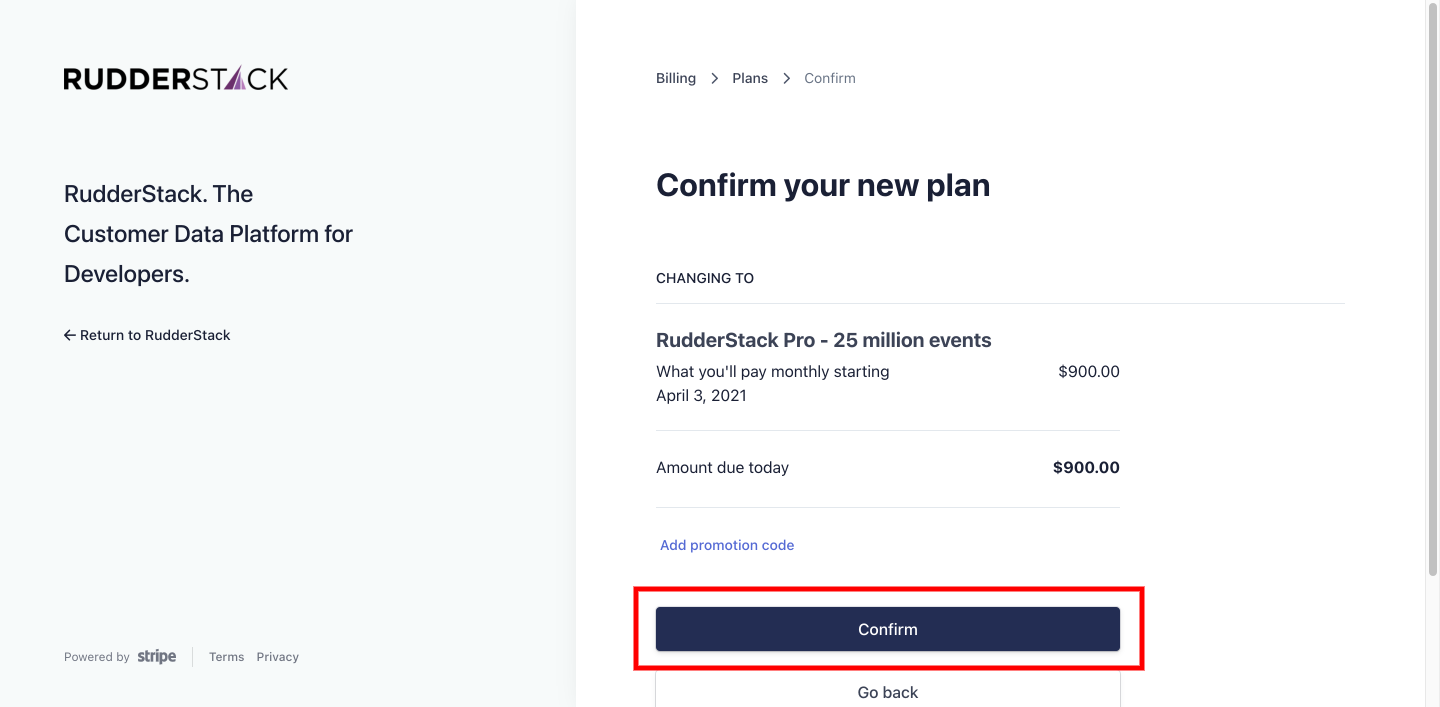Open the Privacy page
Viewport: 1440px width, 707px height.
point(277,657)
